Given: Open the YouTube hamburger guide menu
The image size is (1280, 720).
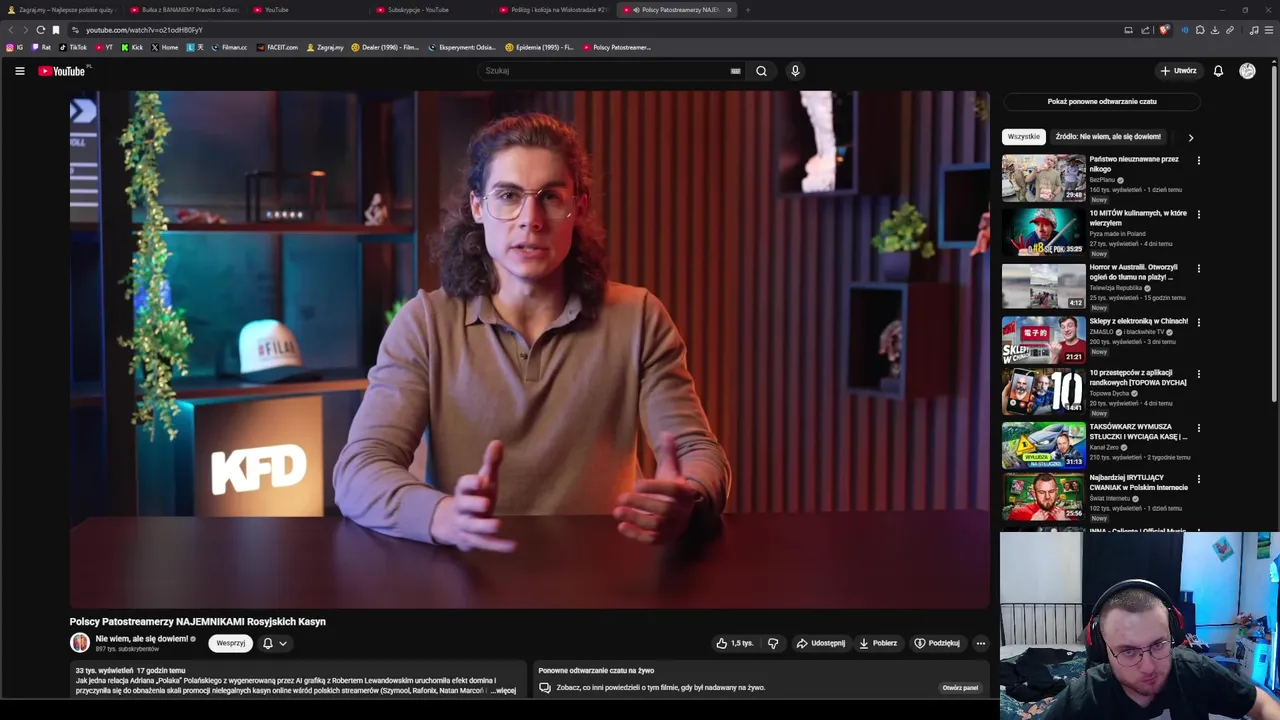Looking at the screenshot, I should point(19,71).
